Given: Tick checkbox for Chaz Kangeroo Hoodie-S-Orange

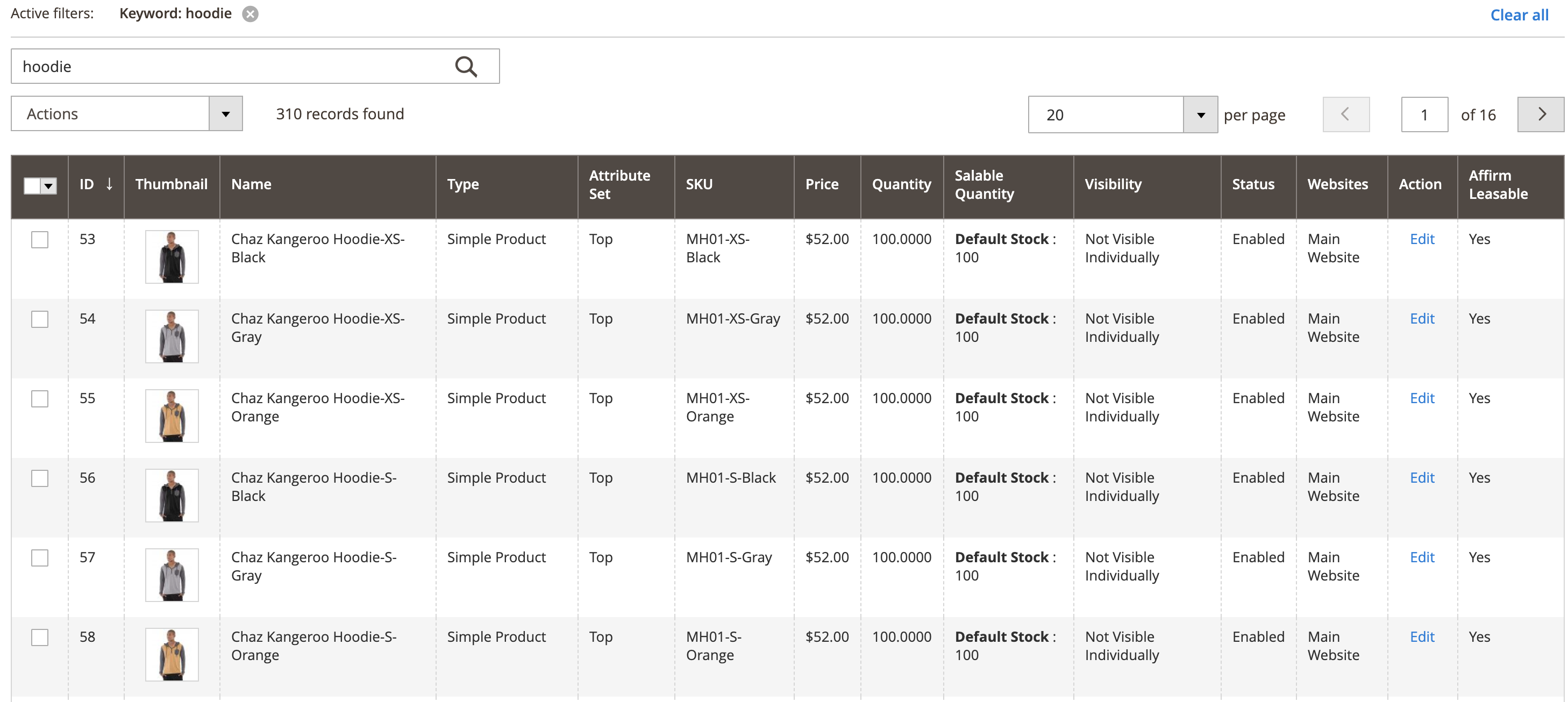Looking at the screenshot, I should pyautogui.click(x=40, y=637).
